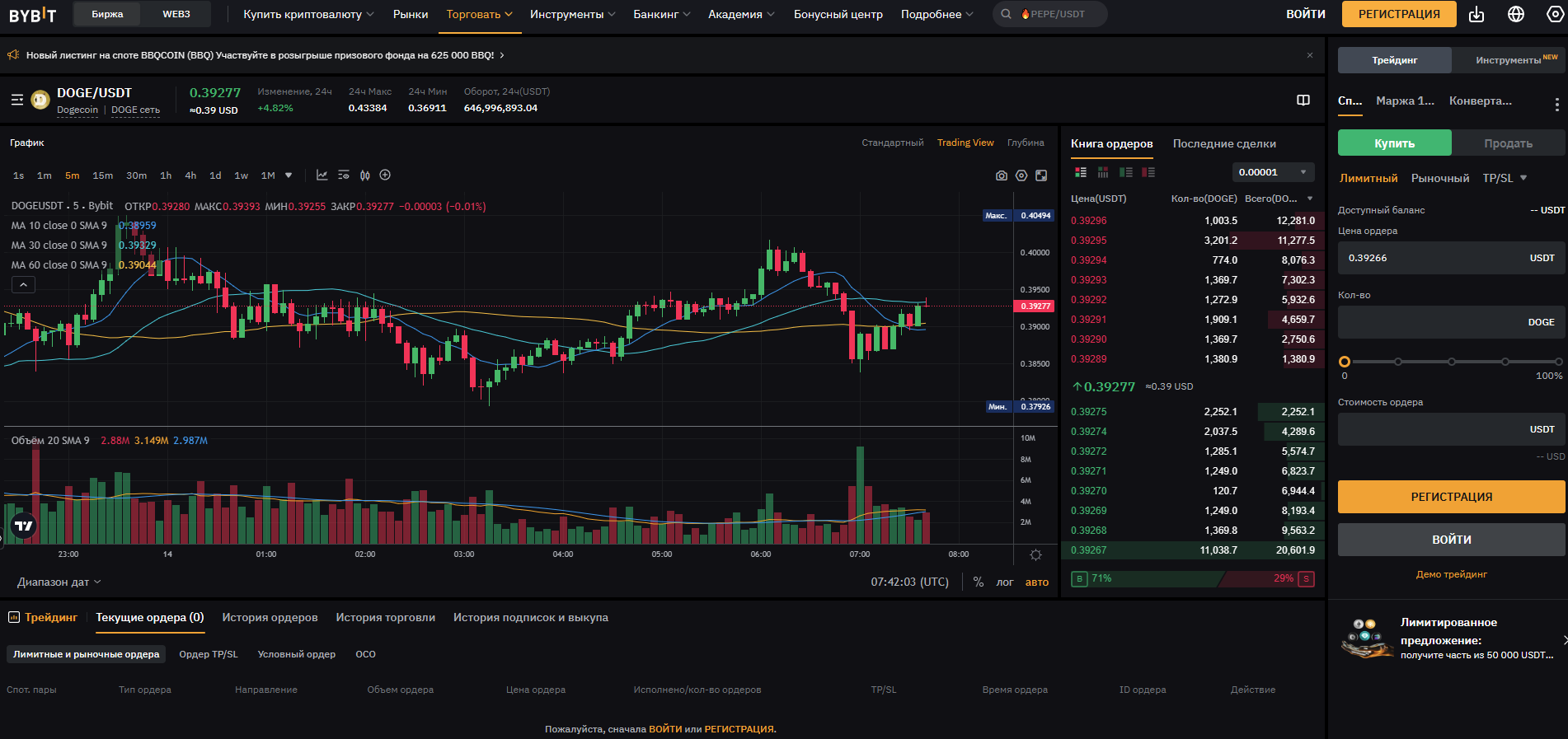Select Продать sell side toggle
This screenshot has height=739, width=1568.
1508,143
